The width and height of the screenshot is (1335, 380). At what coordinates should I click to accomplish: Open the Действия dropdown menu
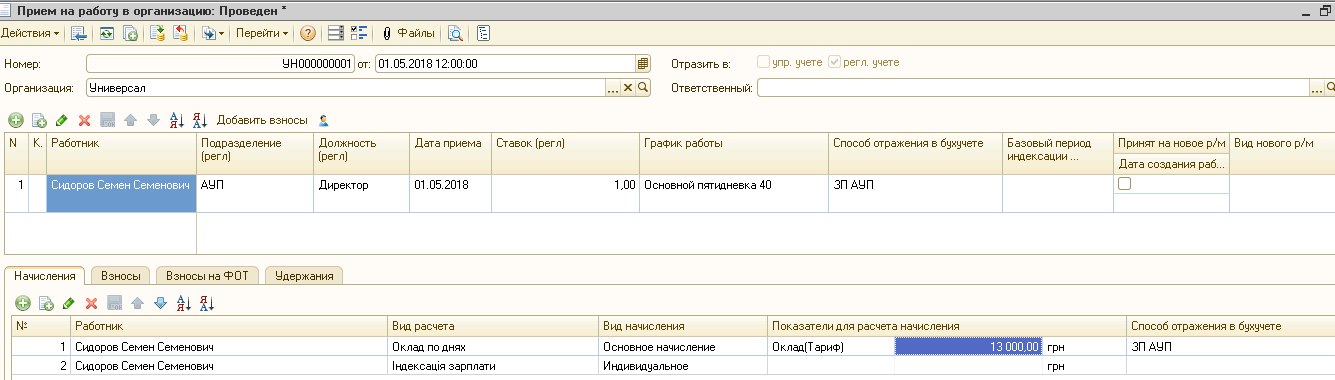[x=30, y=33]
